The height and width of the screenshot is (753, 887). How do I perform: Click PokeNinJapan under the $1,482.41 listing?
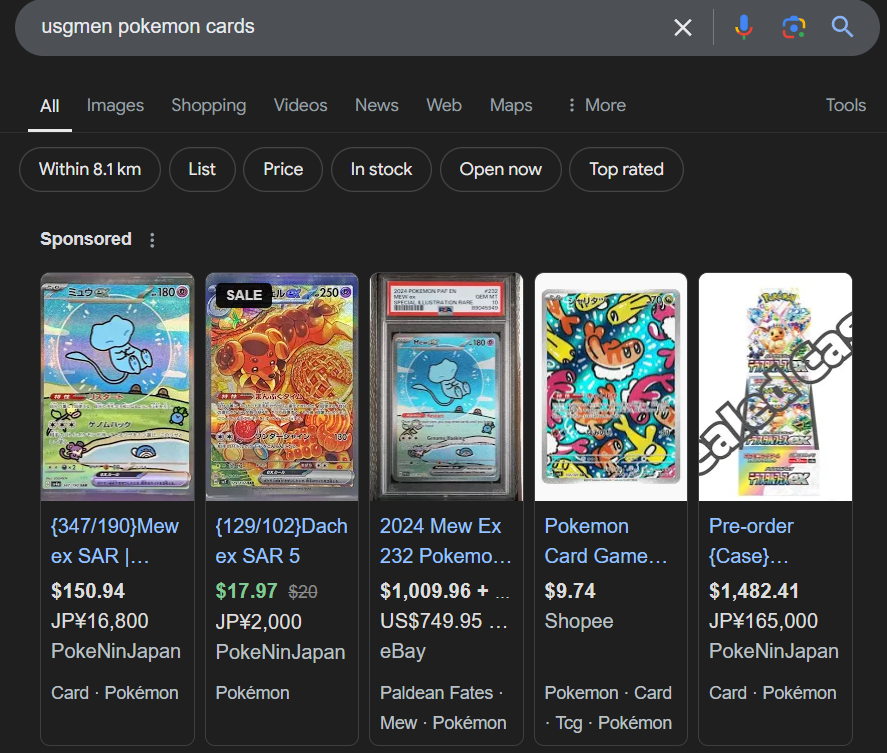(x=773, y=651)
